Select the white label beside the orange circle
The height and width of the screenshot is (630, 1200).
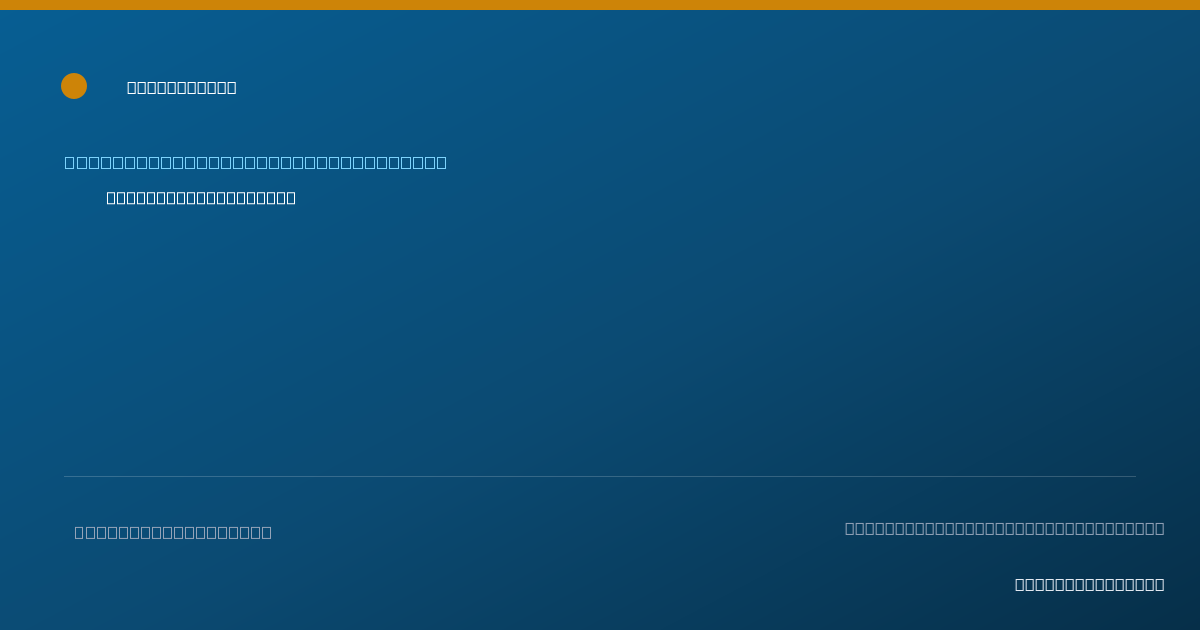(182, 88)
